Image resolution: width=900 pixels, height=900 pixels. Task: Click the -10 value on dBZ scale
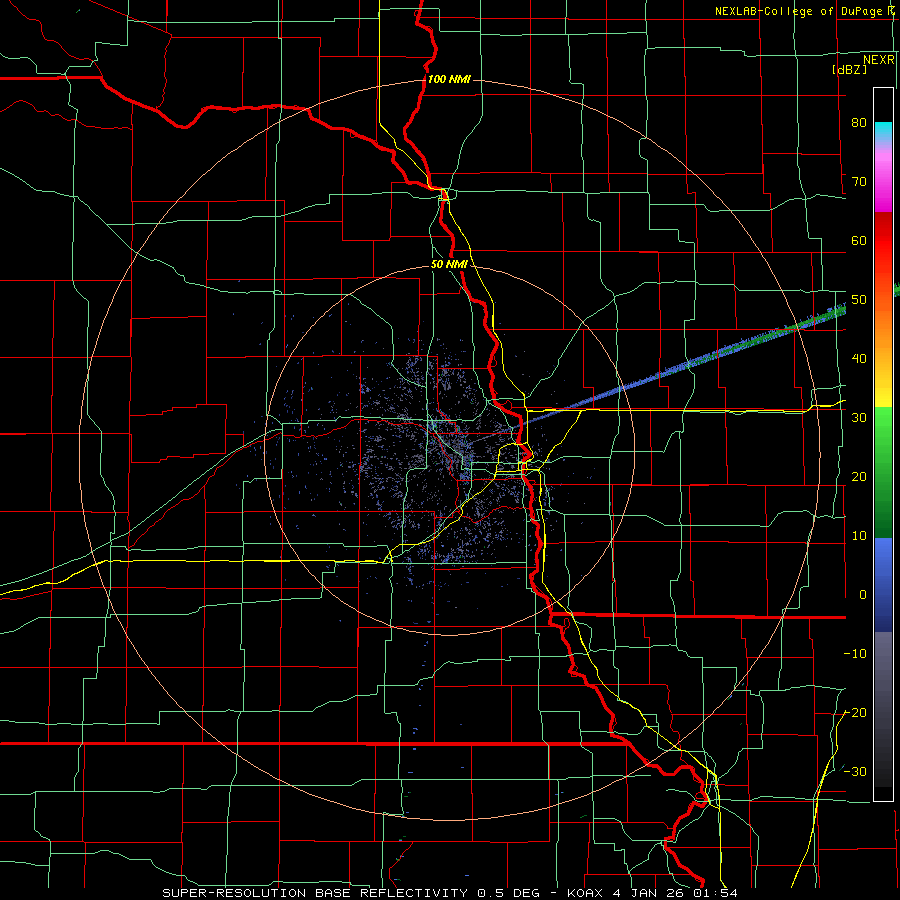click(855, 655)
